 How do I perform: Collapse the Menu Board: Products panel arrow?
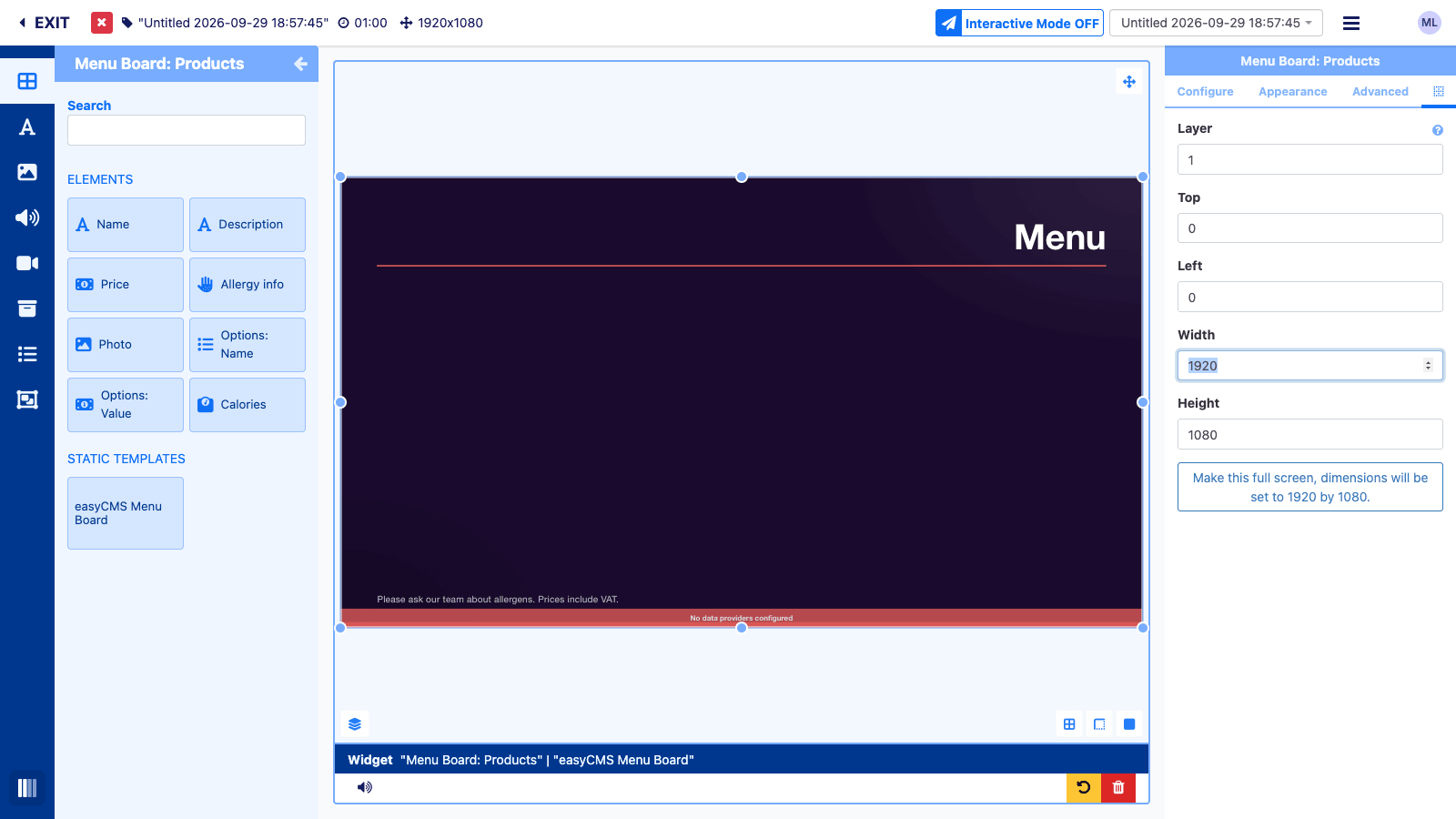(300, 64)
